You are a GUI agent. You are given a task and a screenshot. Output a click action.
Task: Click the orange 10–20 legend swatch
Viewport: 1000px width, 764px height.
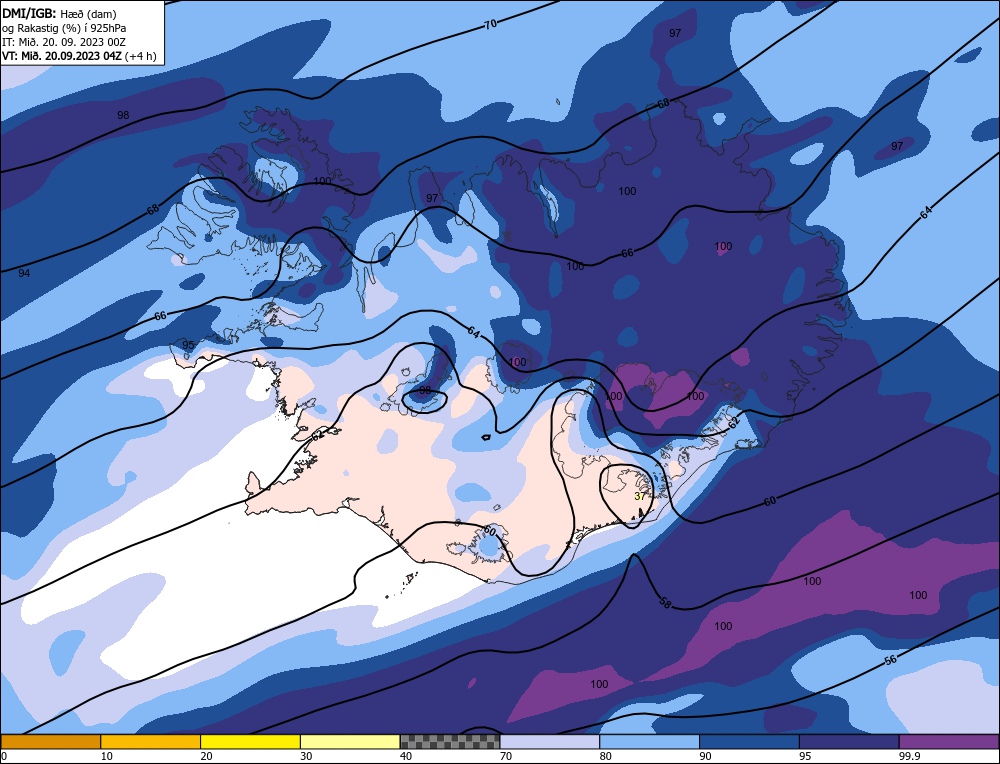[x=151, y=741]
